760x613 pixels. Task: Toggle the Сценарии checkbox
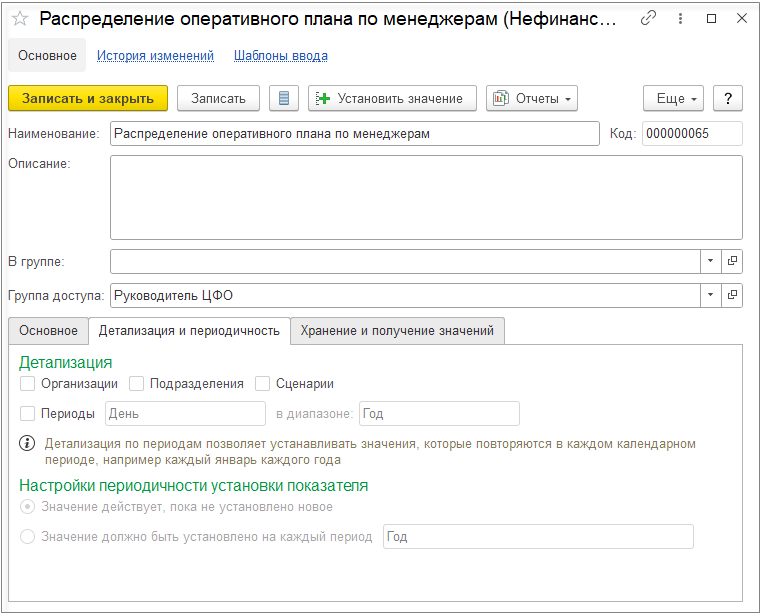[x=263, y=383]
